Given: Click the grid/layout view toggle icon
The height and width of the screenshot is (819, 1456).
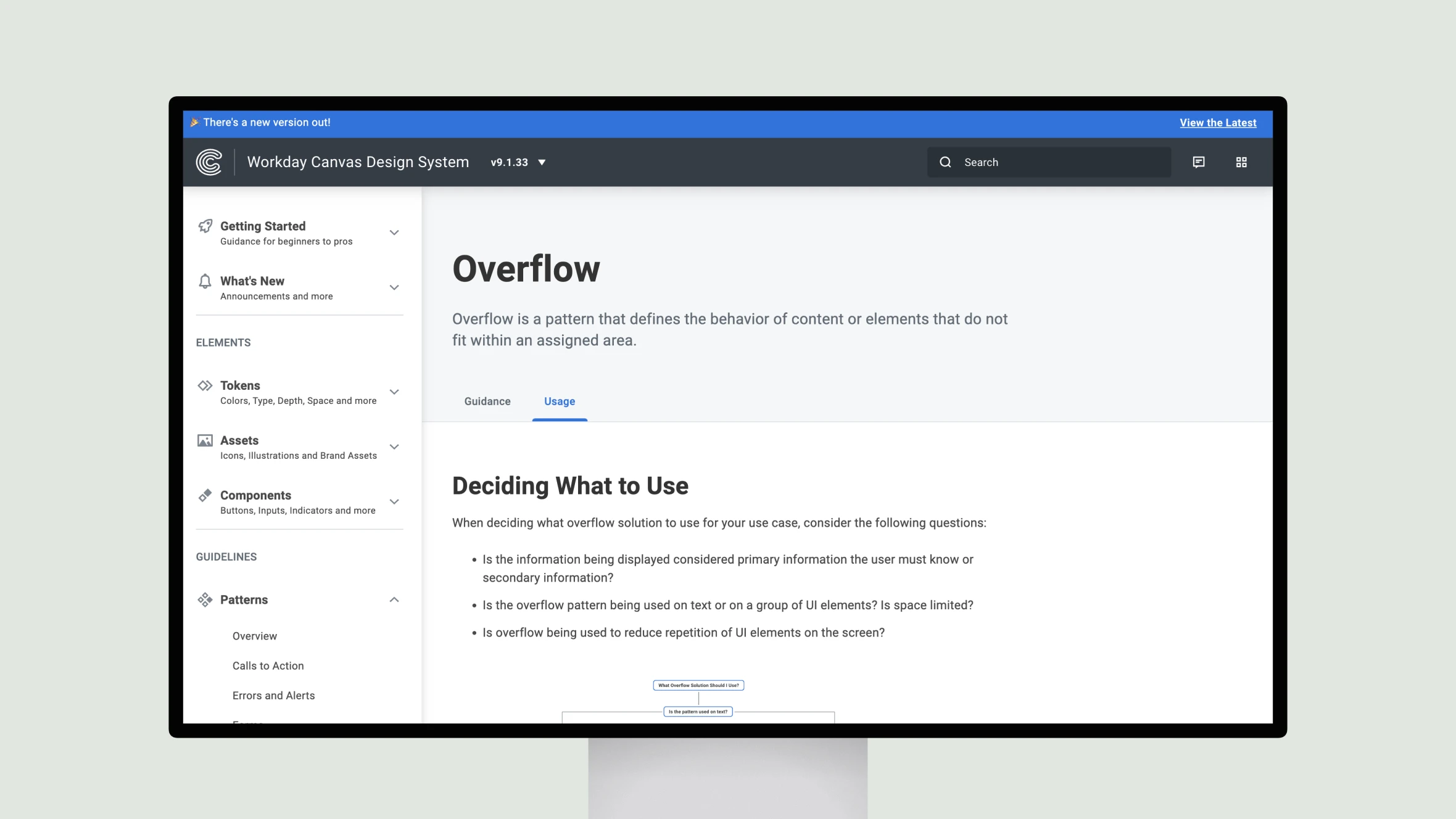Looking at the screenshot, I should 1241,162.
